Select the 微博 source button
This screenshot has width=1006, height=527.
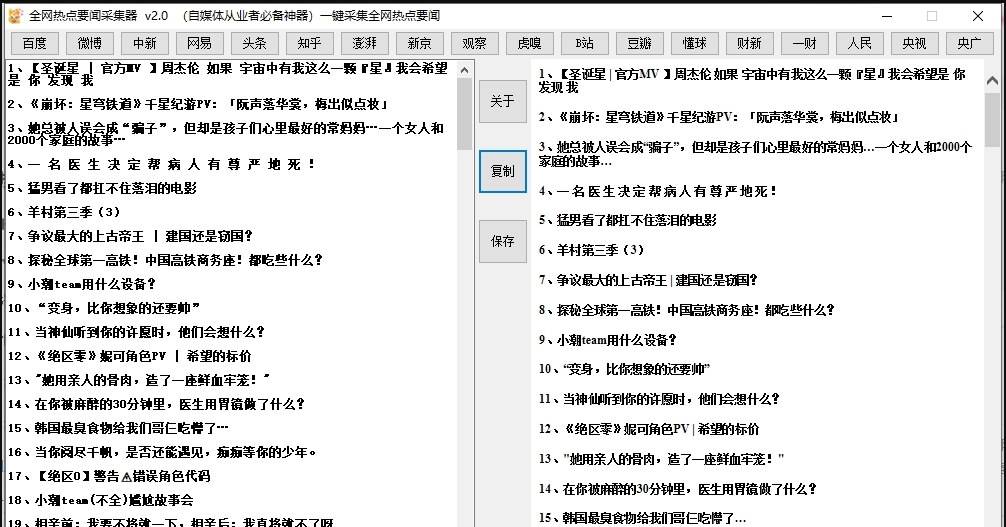click(x=90, y=44)
